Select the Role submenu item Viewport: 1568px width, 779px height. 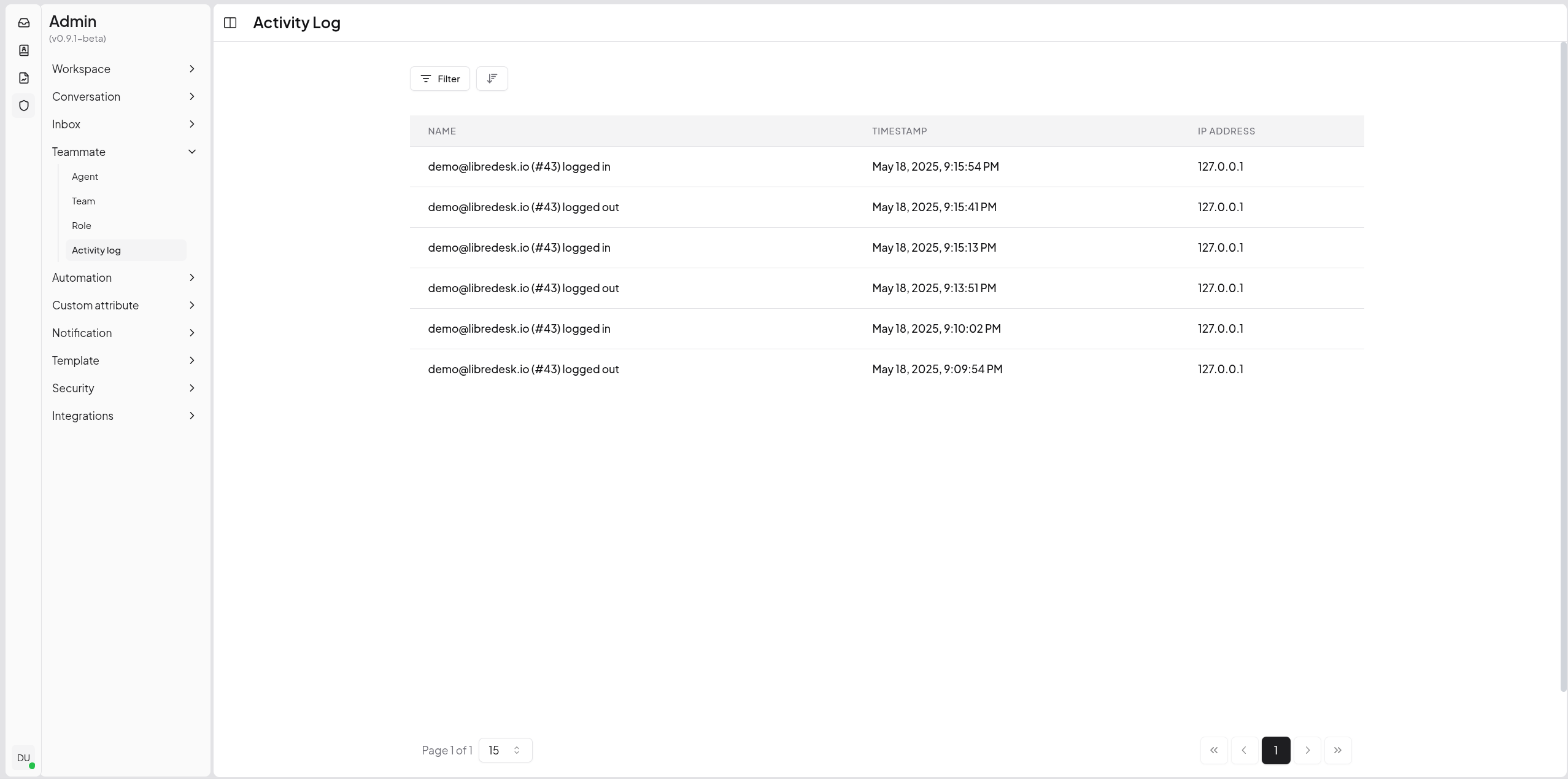point(82,226)
